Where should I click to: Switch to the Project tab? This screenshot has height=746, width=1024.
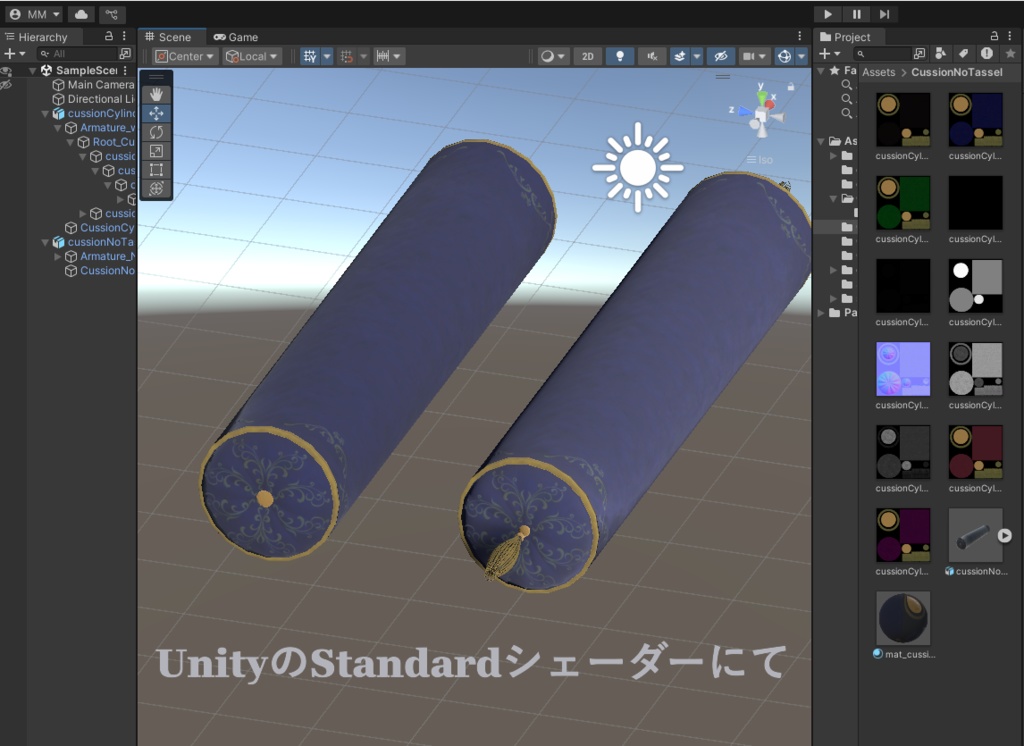click(851, 36)
